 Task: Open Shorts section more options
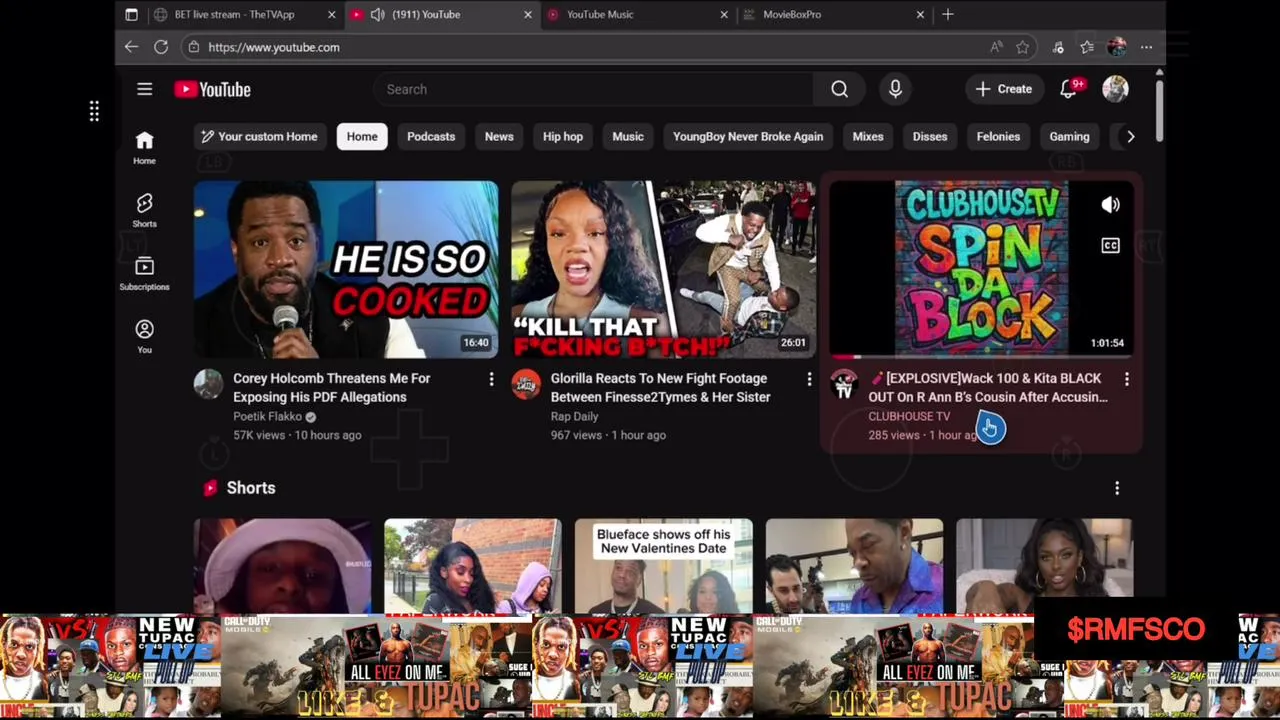click(x=1117, y=488)
